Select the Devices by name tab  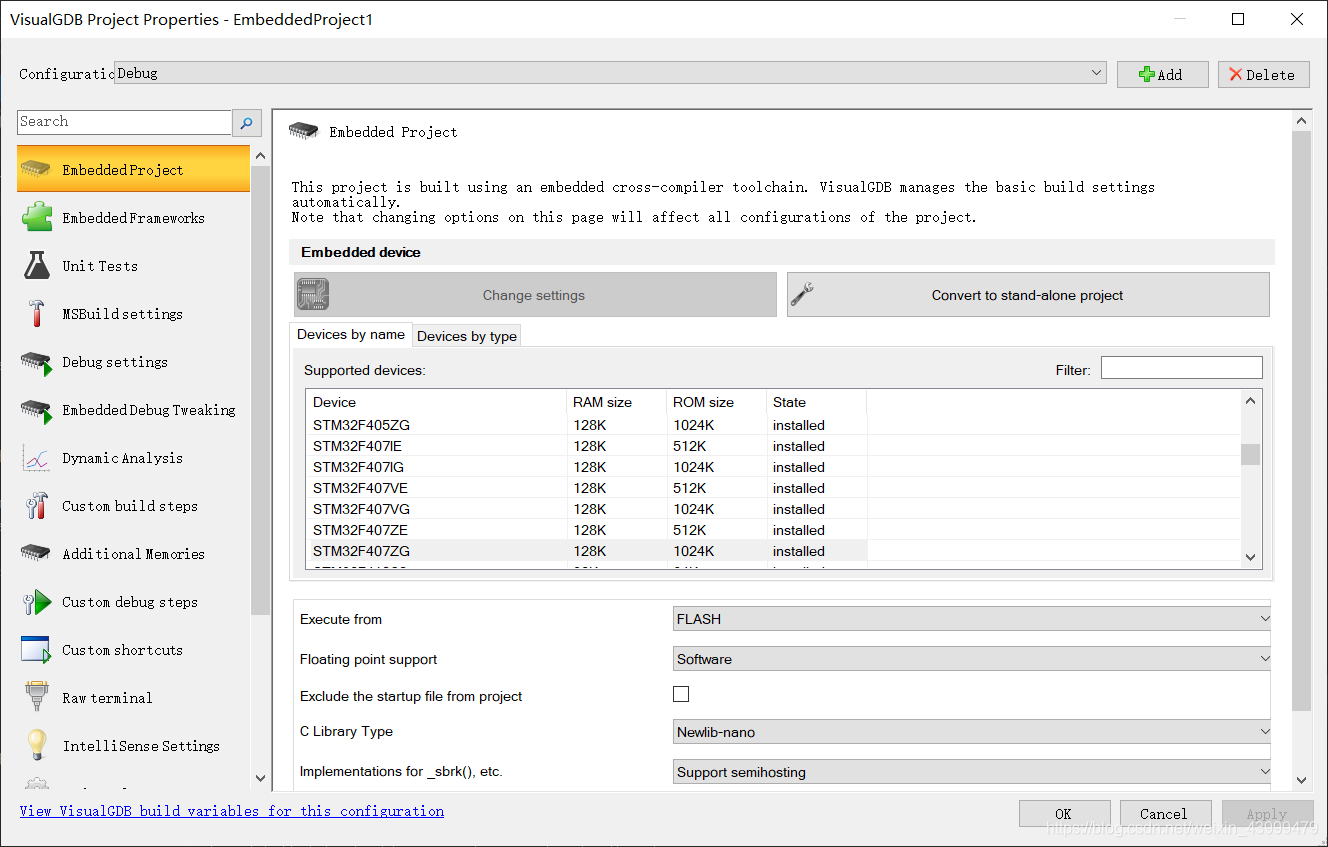351,335
